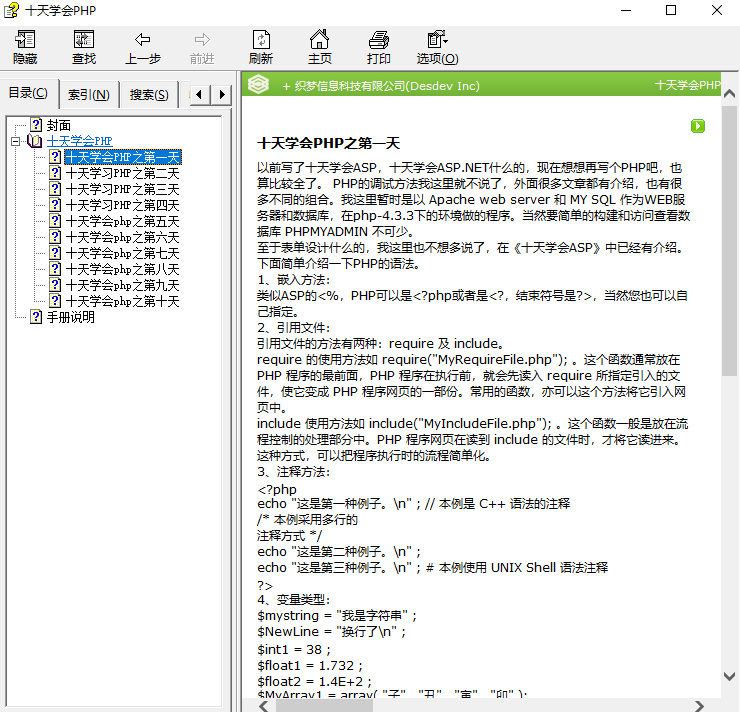This screenshot has width=740, height=712.
Task: Click the Find (查找) toolbar icon
Action: 84,46
